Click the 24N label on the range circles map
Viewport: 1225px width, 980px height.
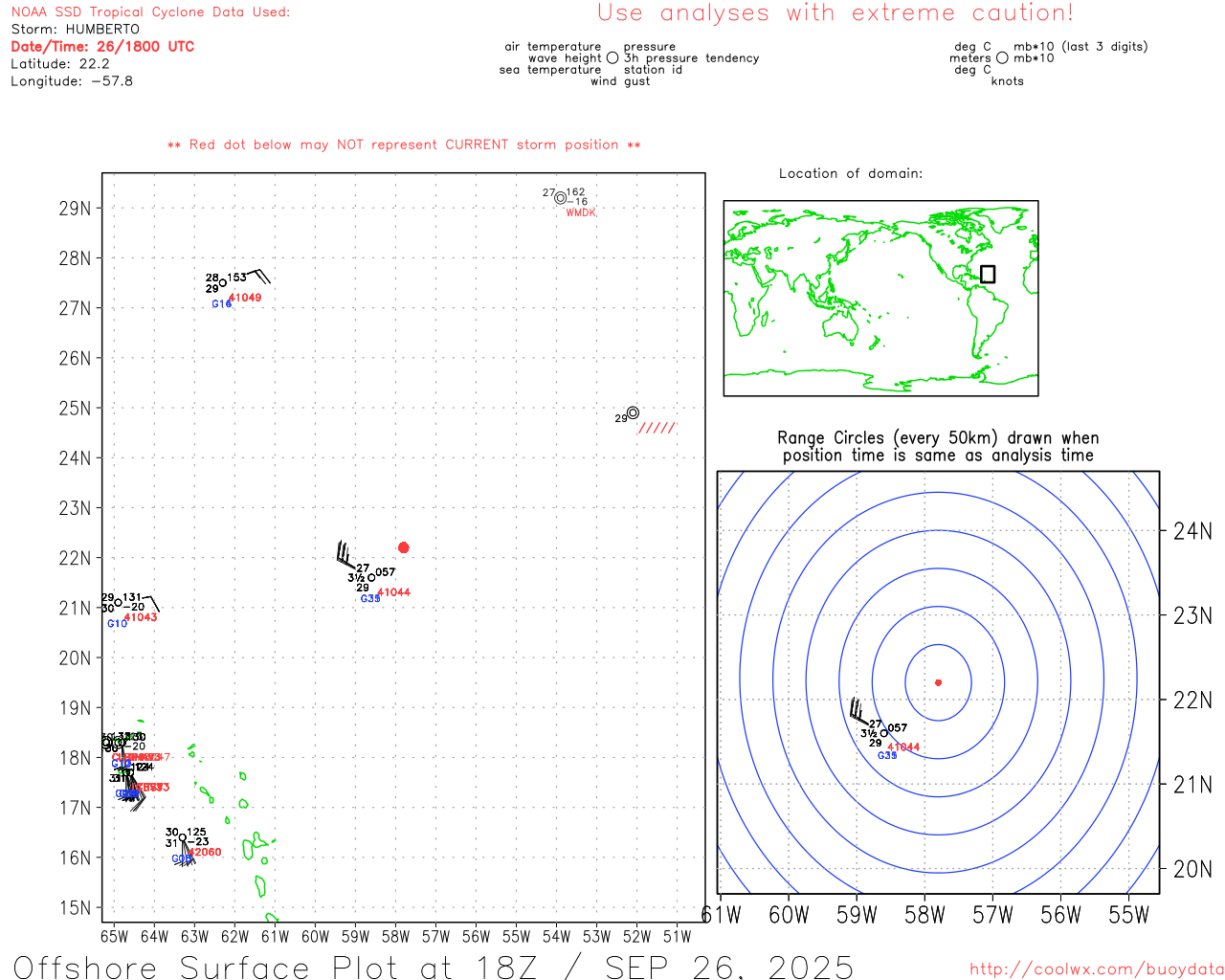1192,531
